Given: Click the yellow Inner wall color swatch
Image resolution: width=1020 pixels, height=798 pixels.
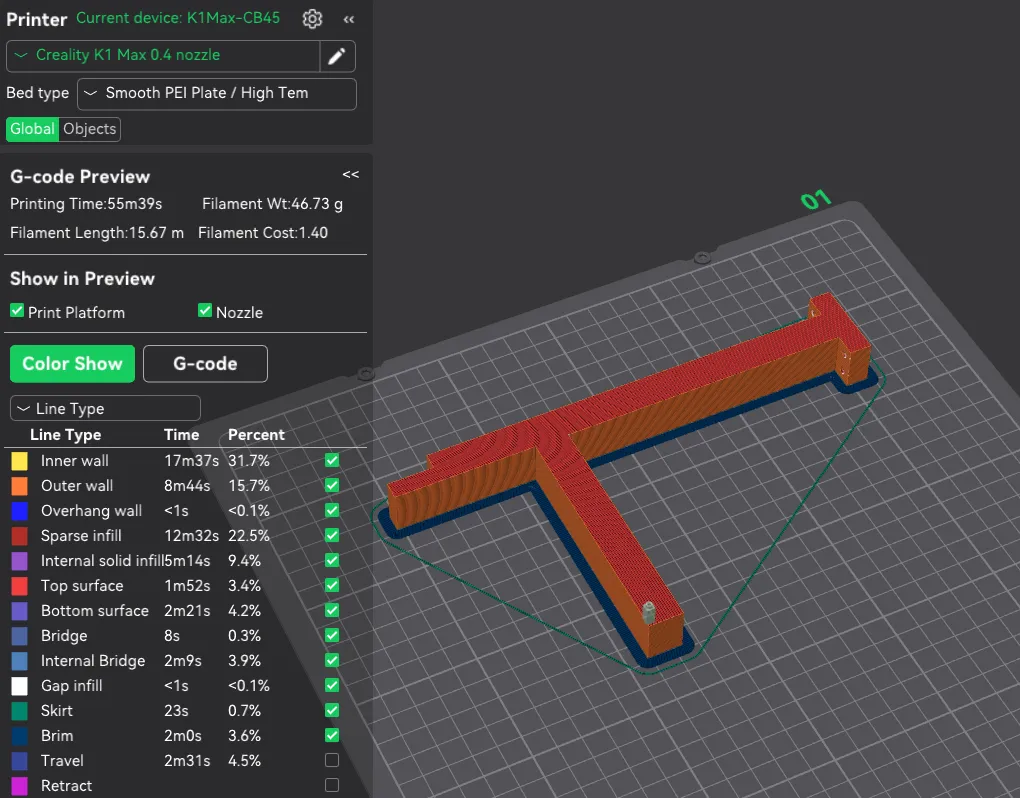Looking at the screenshot, I should (x=20, y=461).
